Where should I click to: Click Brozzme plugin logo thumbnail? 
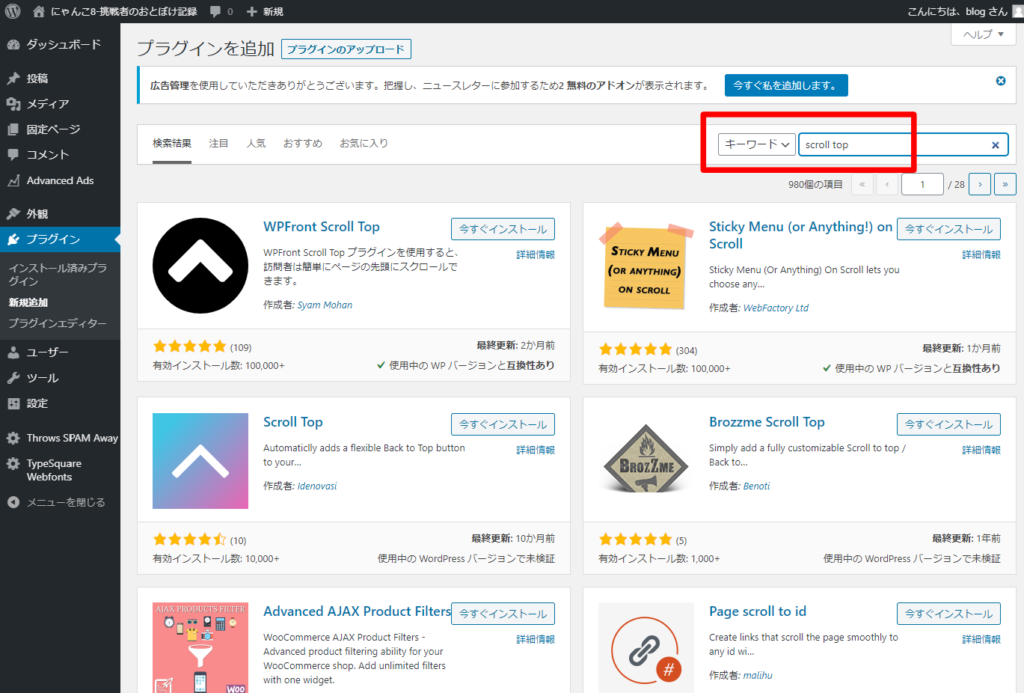(646, 460)
